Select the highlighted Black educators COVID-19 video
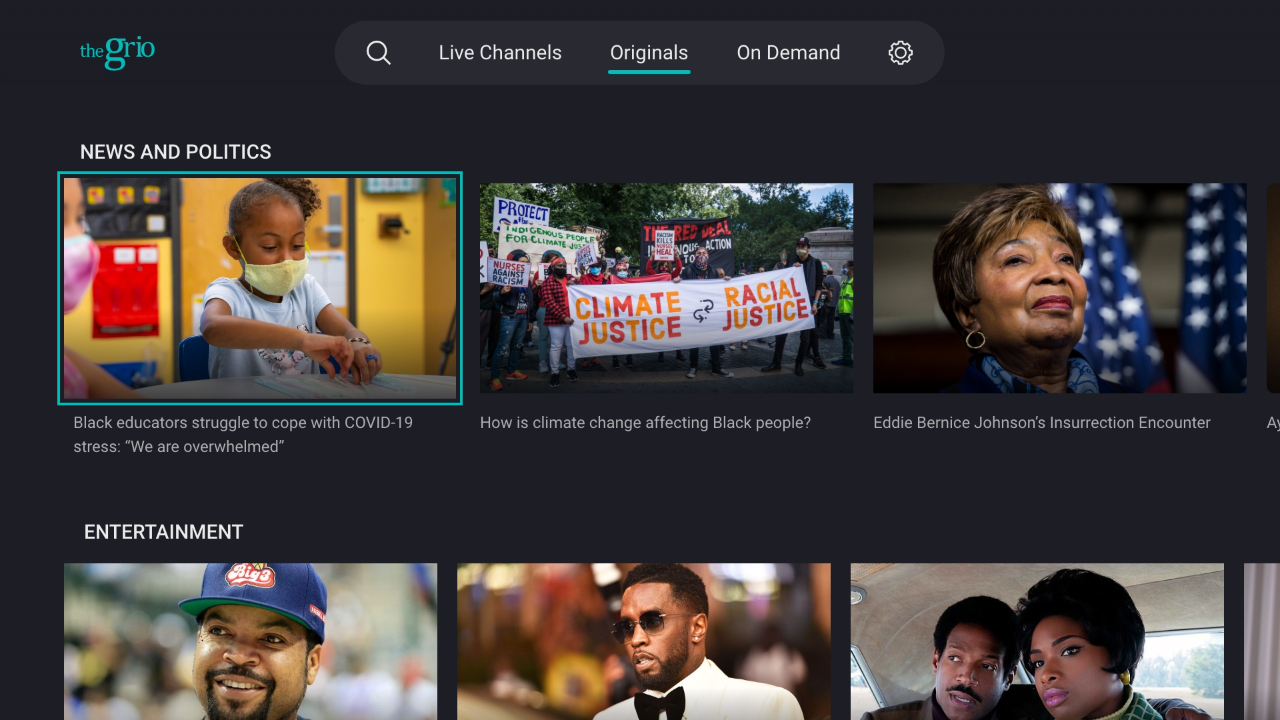Image resolution: width=1280 pixels, height=720 pixels. (260, 288)
